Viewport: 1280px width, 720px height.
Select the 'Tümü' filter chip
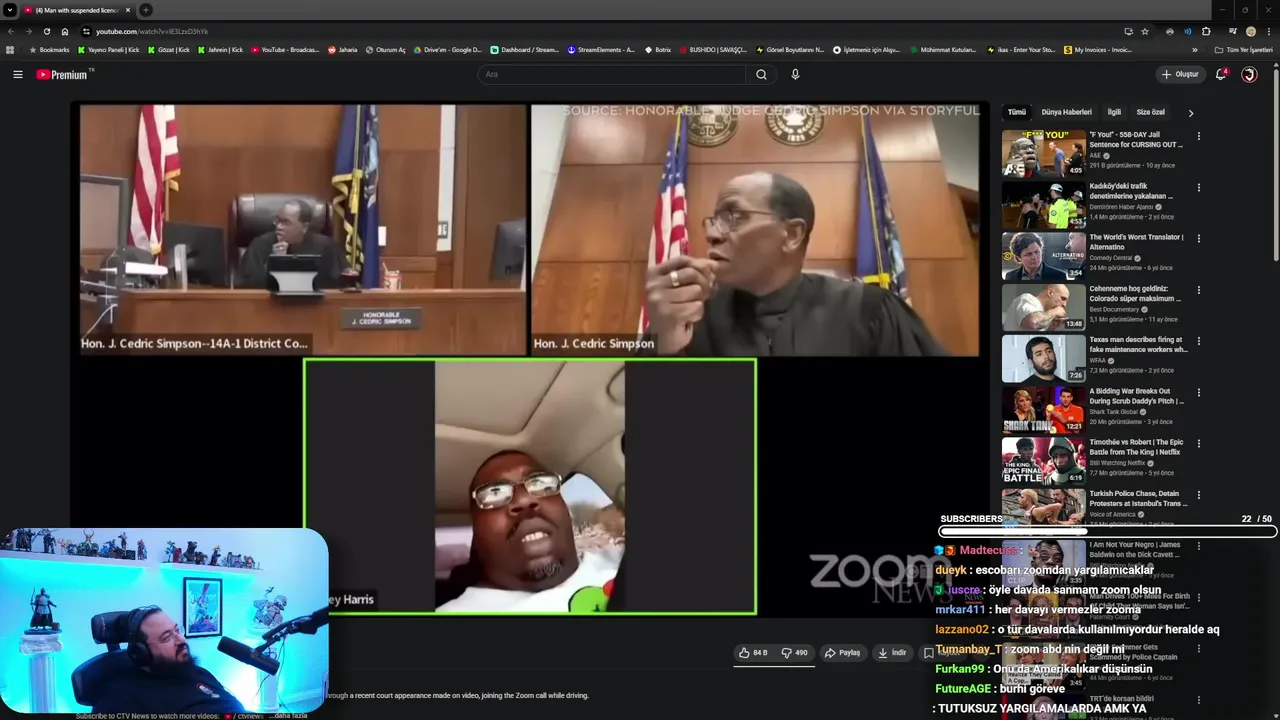coord(1017,112)
